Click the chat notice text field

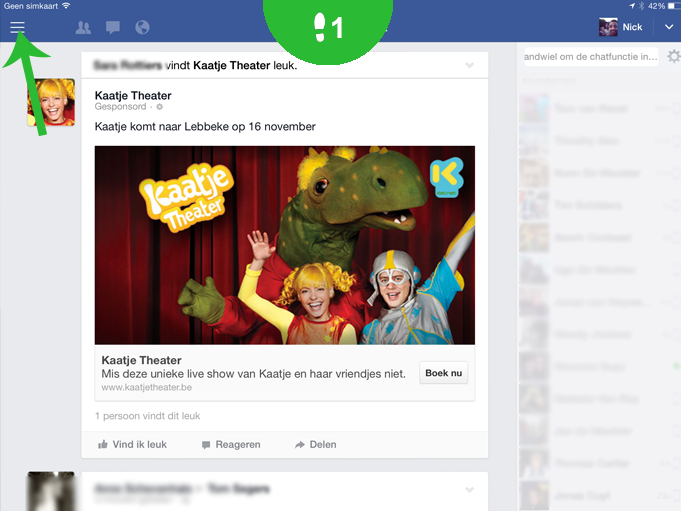591,56
